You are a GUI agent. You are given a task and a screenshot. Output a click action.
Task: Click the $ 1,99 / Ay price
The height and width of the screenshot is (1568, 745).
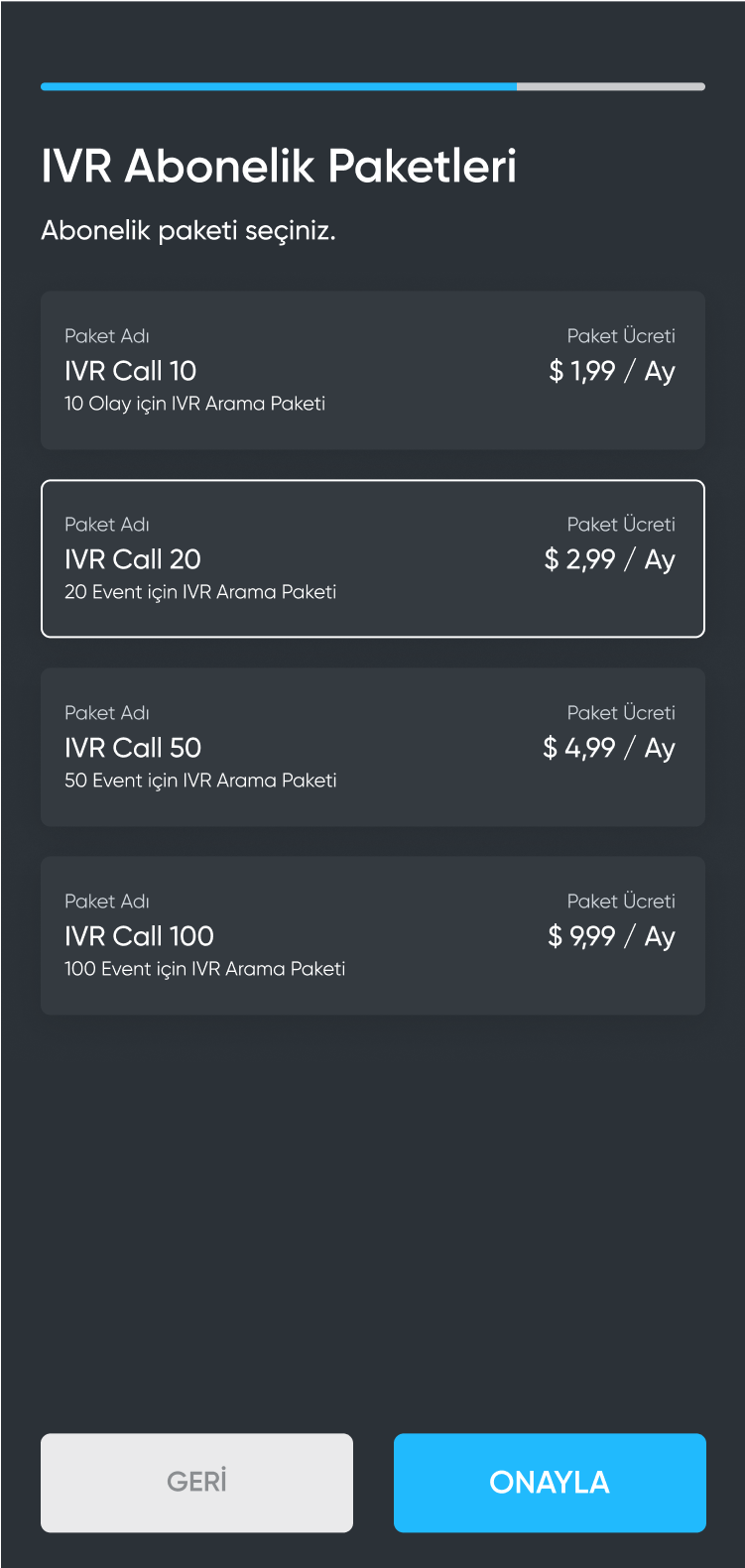coord(612,371)
